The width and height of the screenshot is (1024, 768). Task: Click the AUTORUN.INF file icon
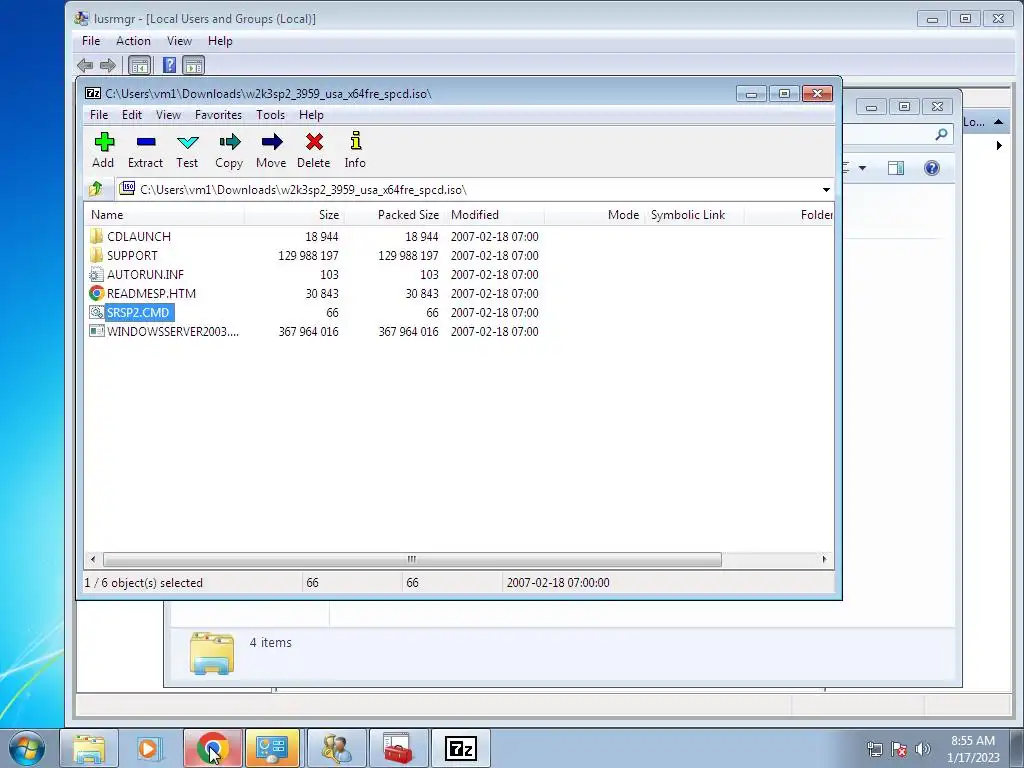click(x=97, y=274)
